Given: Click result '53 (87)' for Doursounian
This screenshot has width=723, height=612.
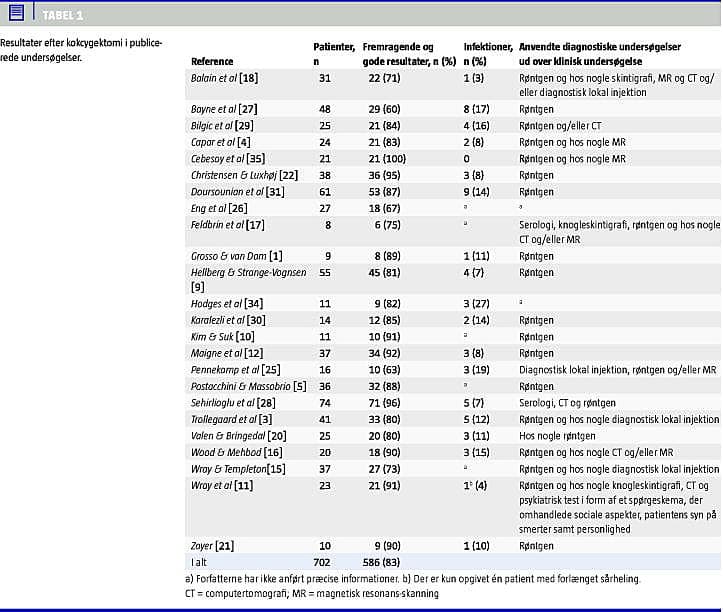Looking at the screenshot, I should pos(385,192).
